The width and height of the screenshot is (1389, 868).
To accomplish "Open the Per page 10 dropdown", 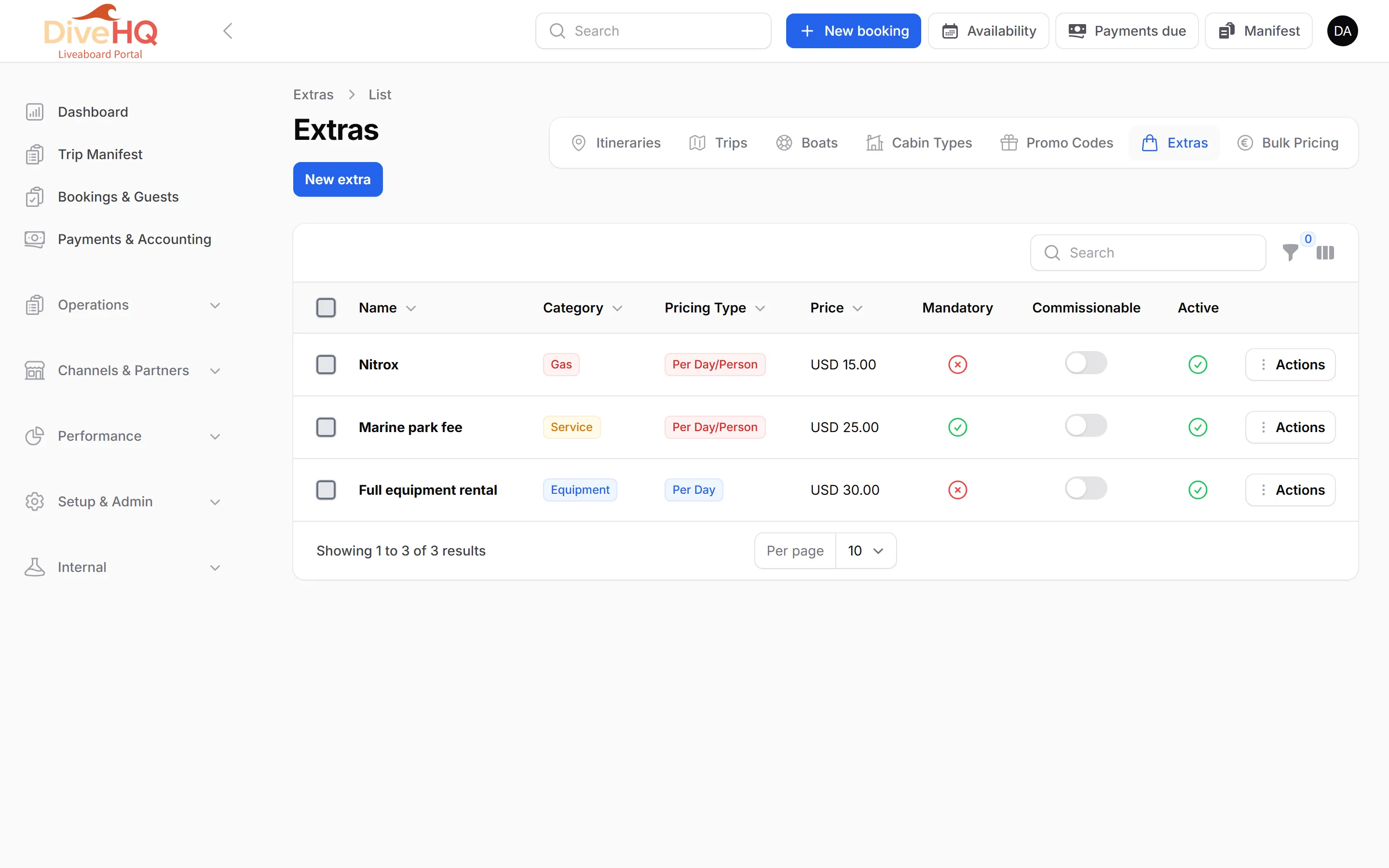I will pyautogui.click(x=866, y=551).
